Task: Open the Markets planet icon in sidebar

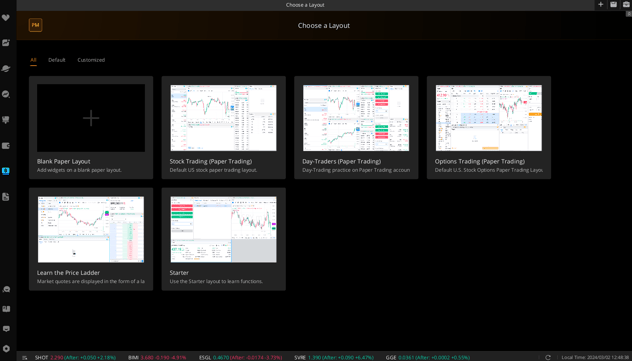Action: [6, 68]
